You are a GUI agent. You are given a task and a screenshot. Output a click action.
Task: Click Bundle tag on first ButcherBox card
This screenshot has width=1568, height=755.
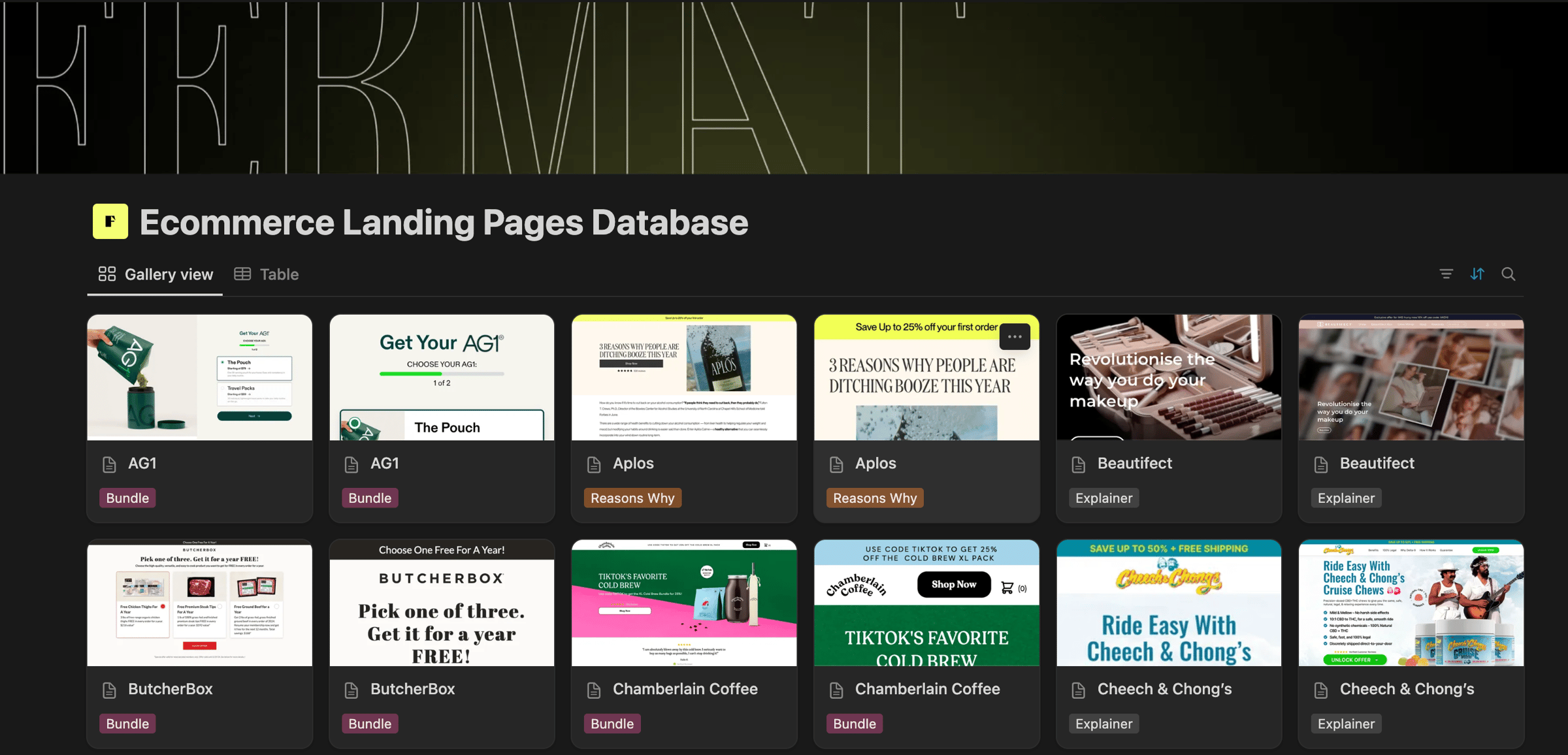tap(127, 724)
